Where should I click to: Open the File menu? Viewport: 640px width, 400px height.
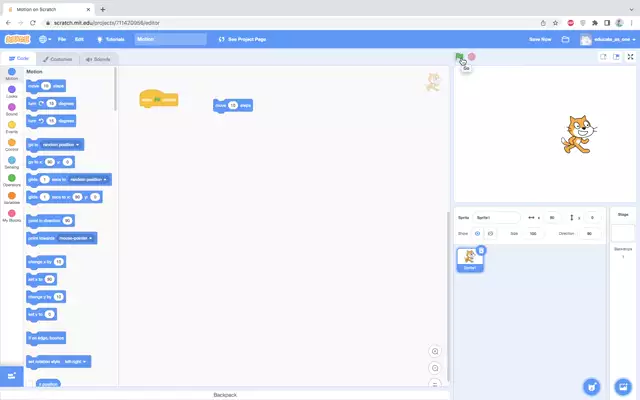[62, 39]
